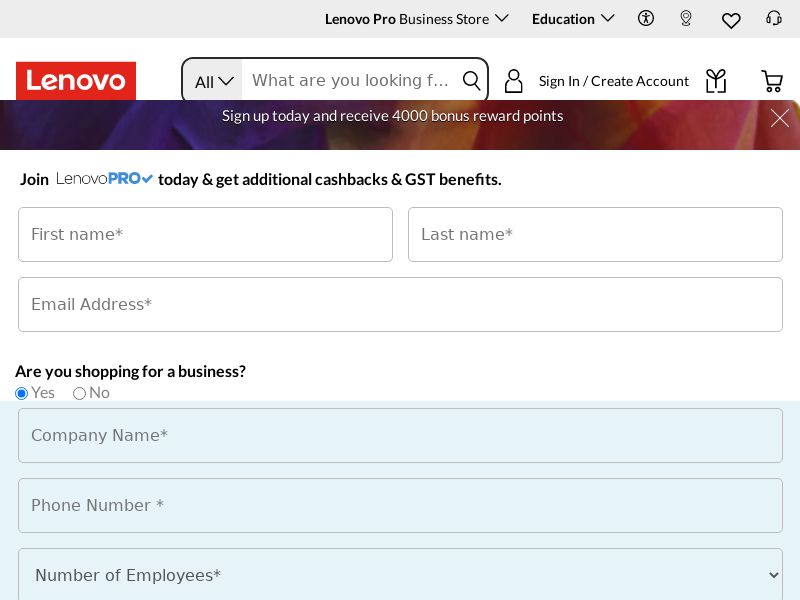
Task: Close the bonus reward points banner
Action: coord(780,118)
